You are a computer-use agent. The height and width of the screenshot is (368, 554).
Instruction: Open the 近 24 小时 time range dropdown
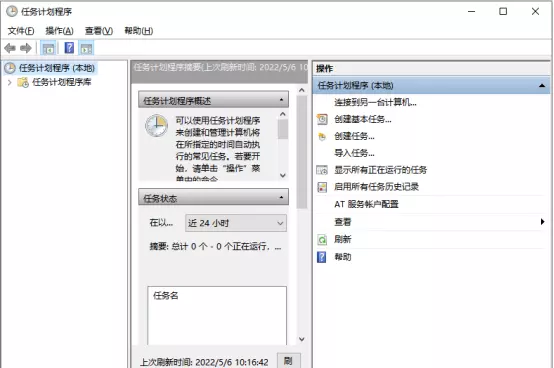(236, 223)
